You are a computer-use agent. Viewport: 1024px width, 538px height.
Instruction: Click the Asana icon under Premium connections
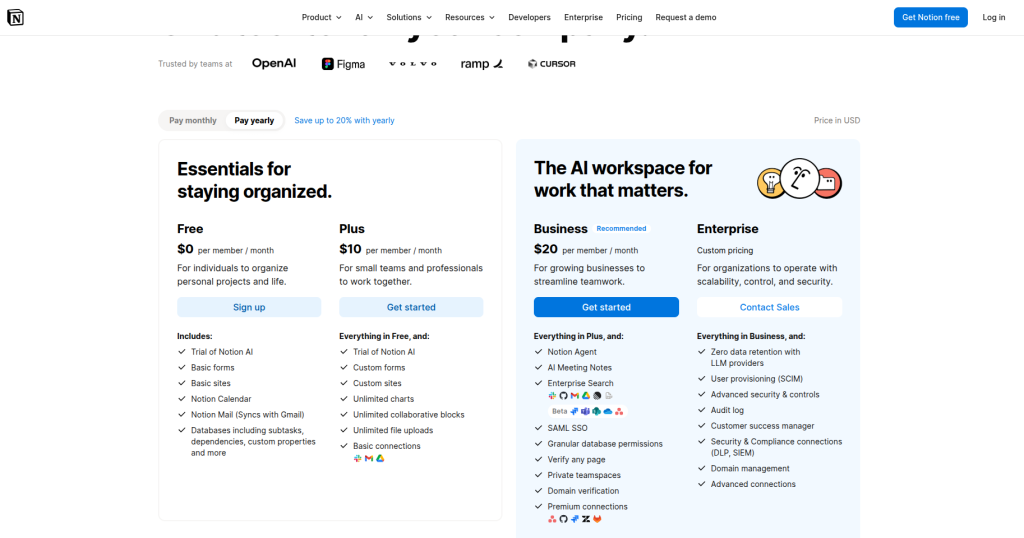coord(552,519)
